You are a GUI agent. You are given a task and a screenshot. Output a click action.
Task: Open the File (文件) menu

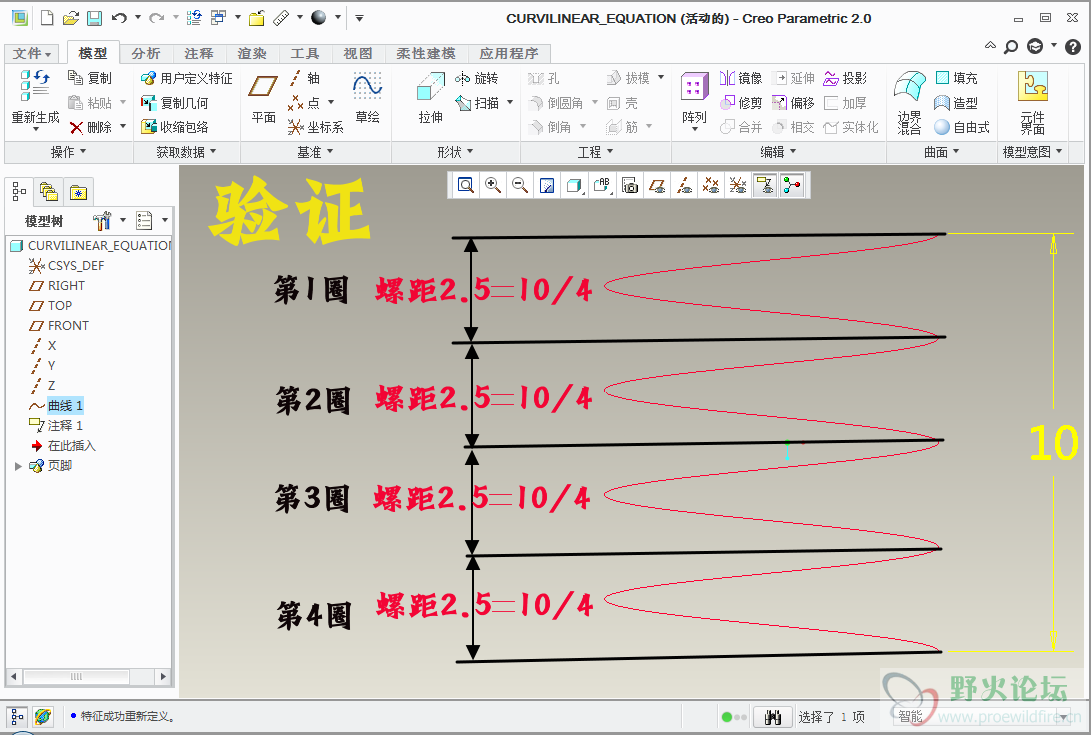point(32,54)
